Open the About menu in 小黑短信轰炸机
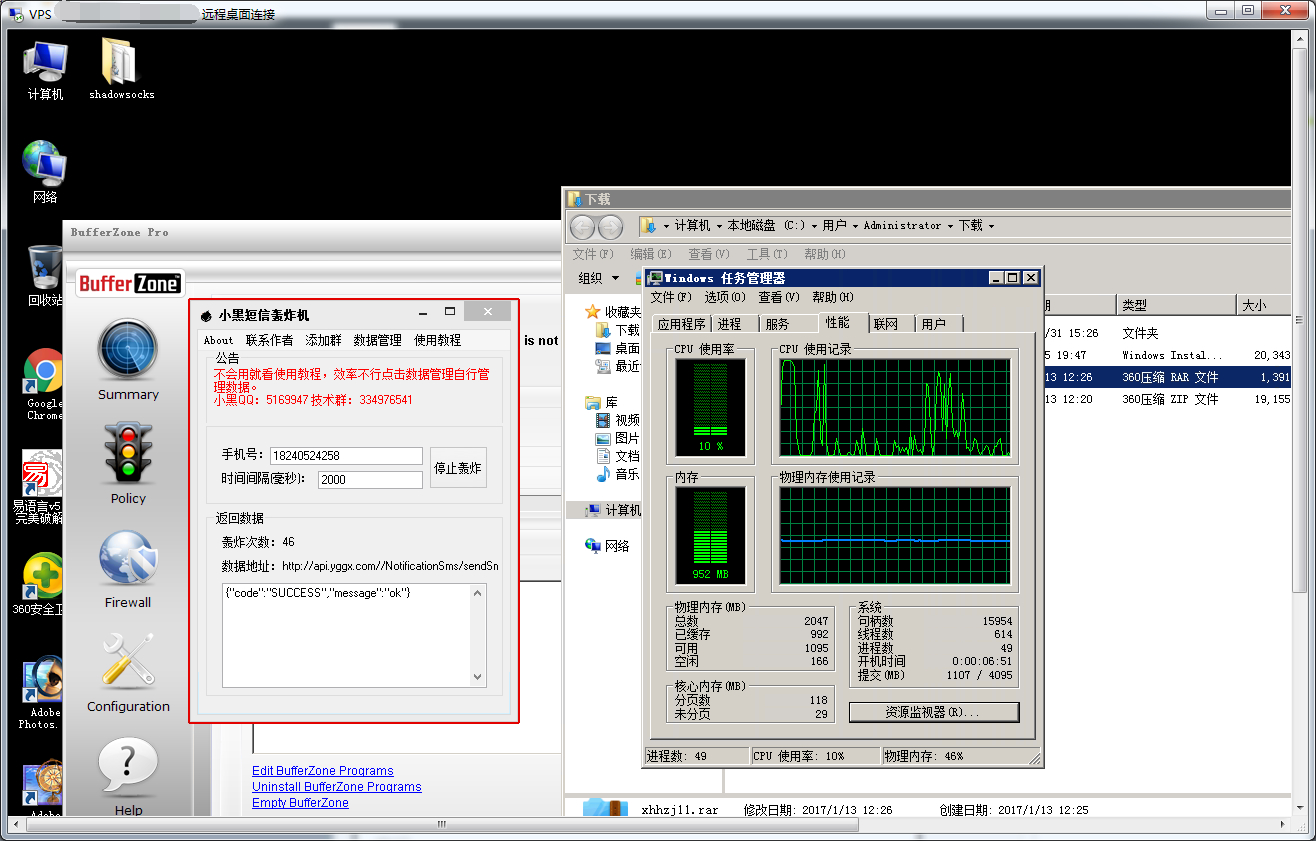The width and height of the screenshot is (1316, 841). click(219, 340)
